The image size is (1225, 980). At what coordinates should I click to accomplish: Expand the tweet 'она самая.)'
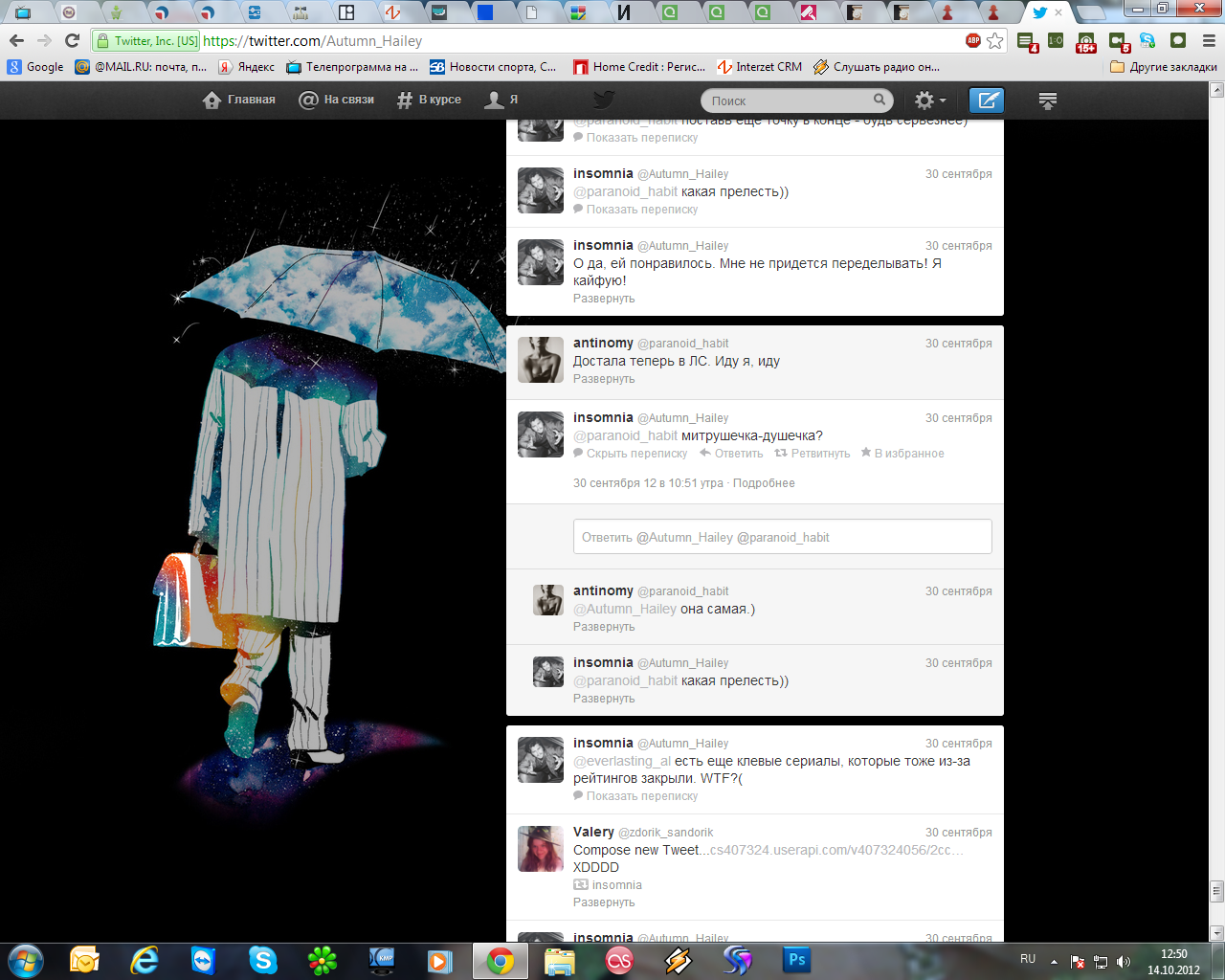click(604, 627)
